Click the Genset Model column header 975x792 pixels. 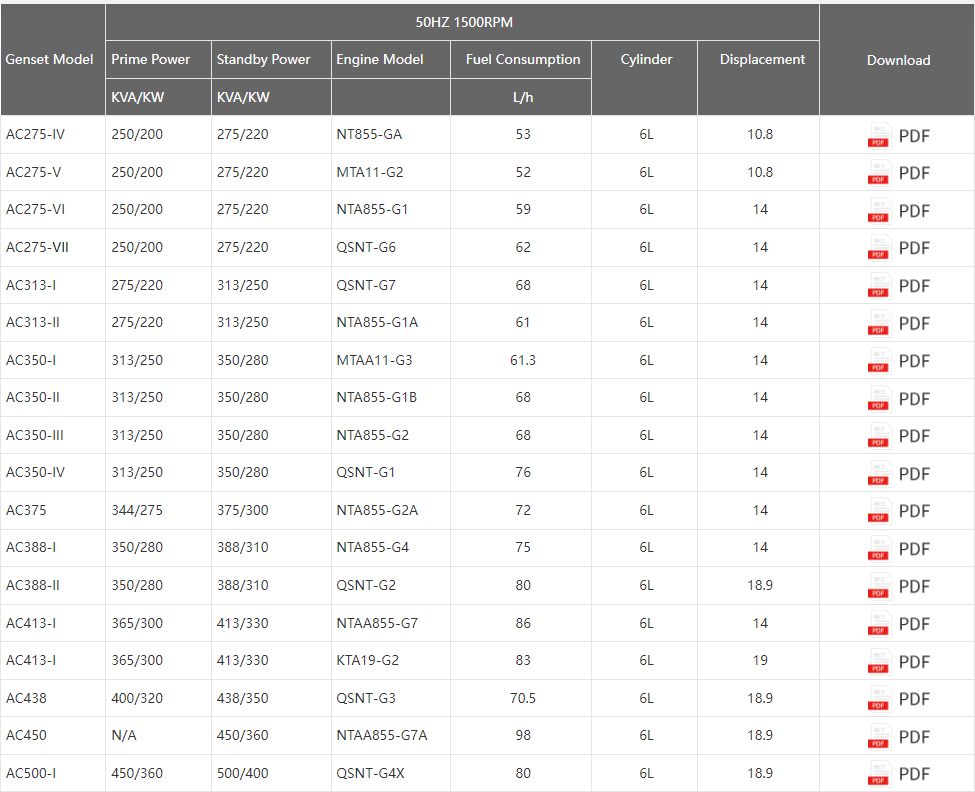(53, 60)
